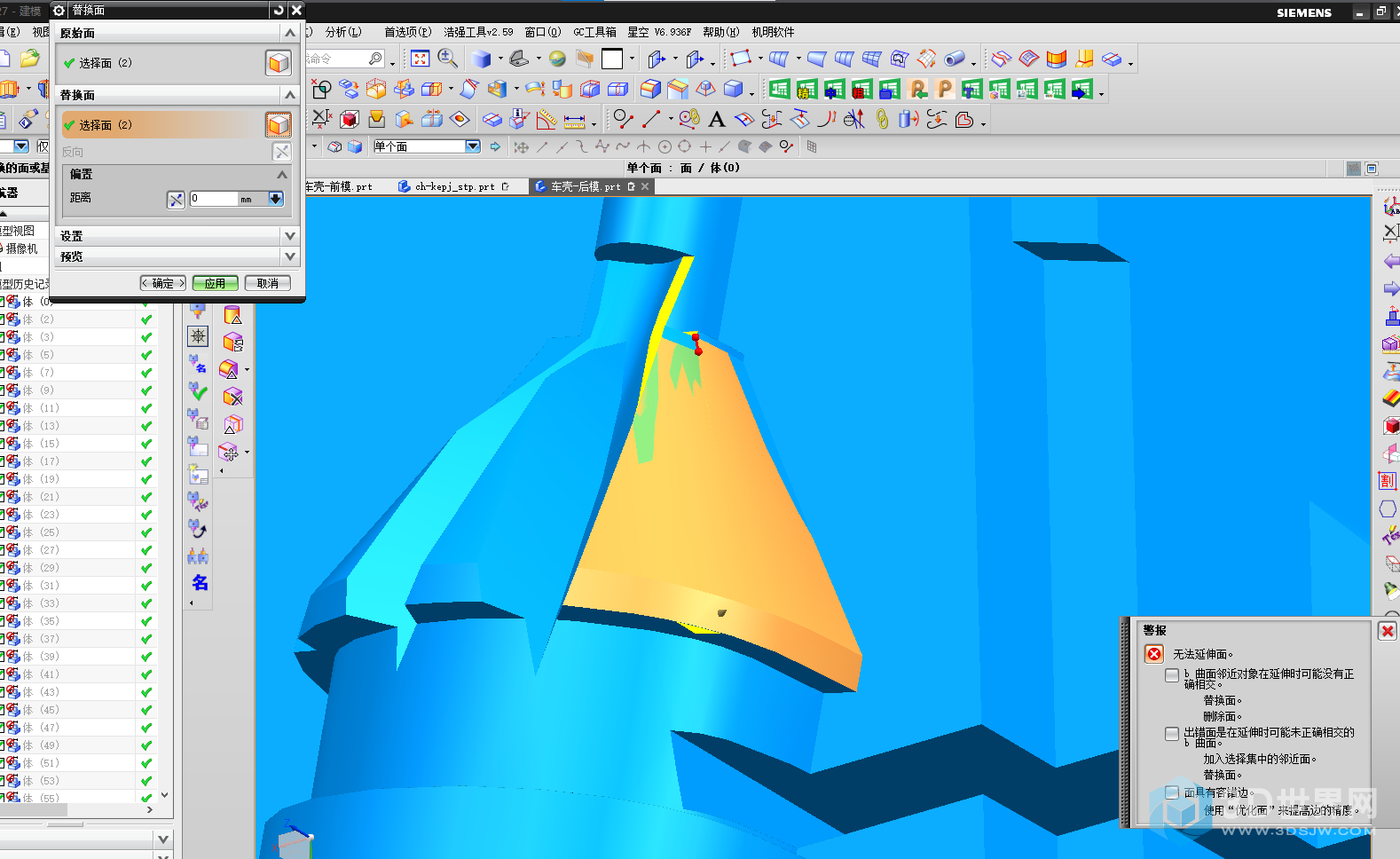The width and height of the screenshot is (1400, 859).
Task: Toggle checkbox for 曲面邻近对象在延伸时 alert
Action: pos(1172,675)
